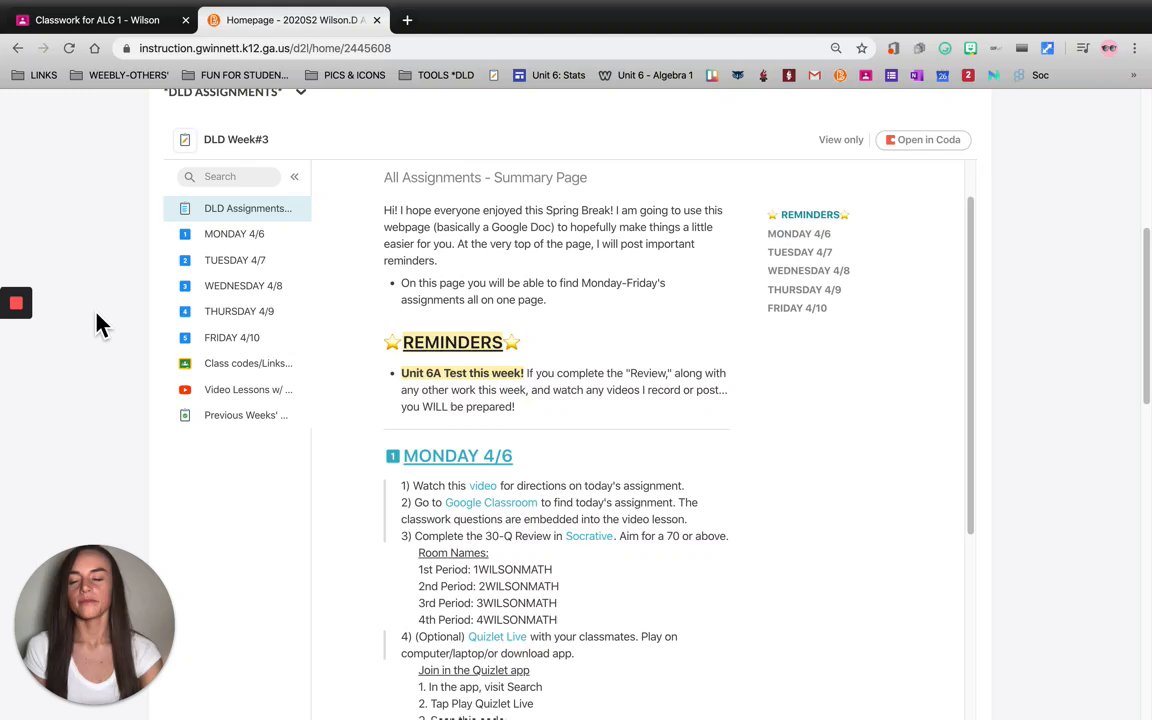Click the zoom magnifier in address bar

pos(836,48)
